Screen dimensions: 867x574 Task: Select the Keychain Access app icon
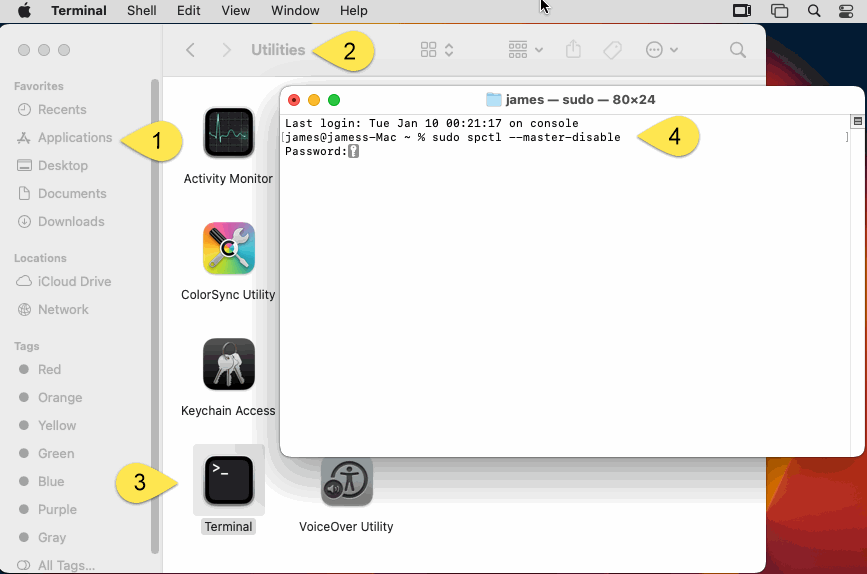(228, 364)
